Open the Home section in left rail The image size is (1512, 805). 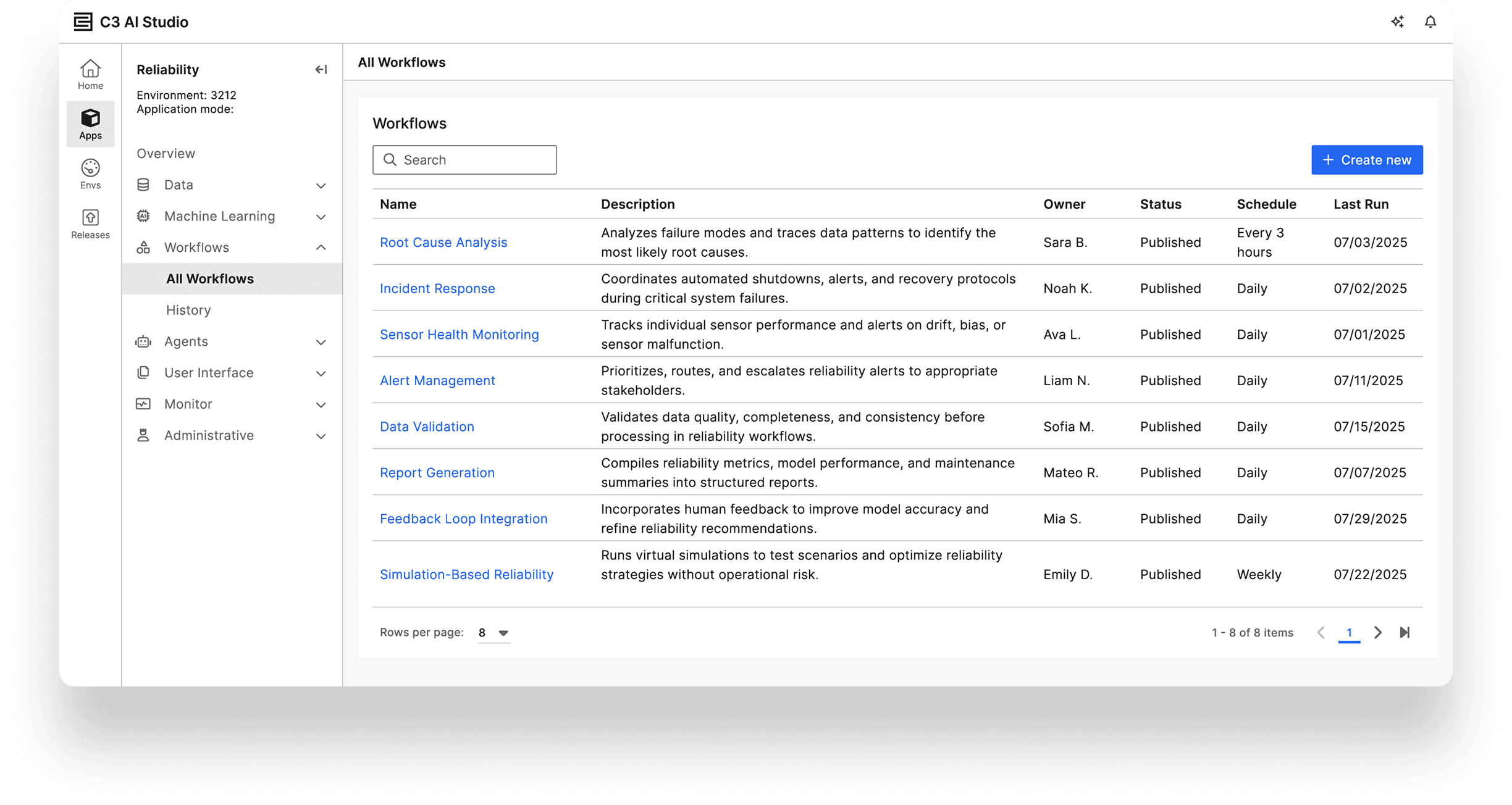pos(90,75)
